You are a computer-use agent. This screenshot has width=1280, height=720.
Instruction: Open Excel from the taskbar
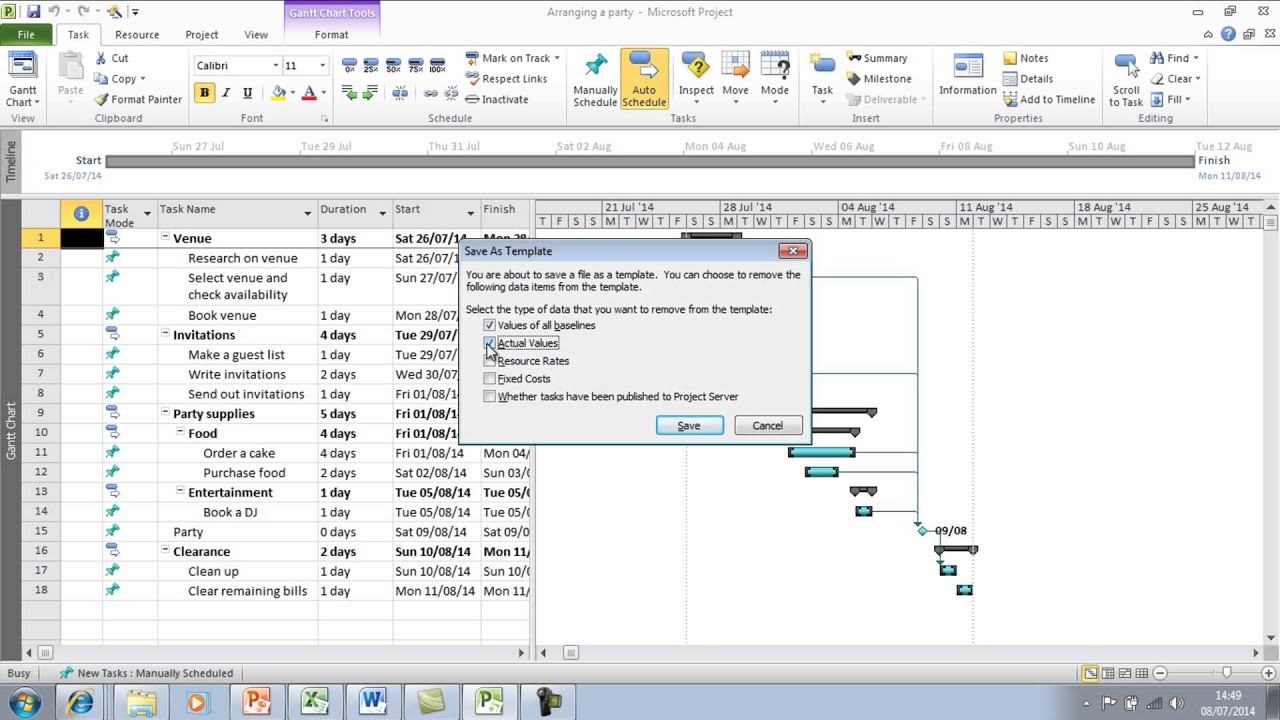pyautogui.click(x=314, y=702)
